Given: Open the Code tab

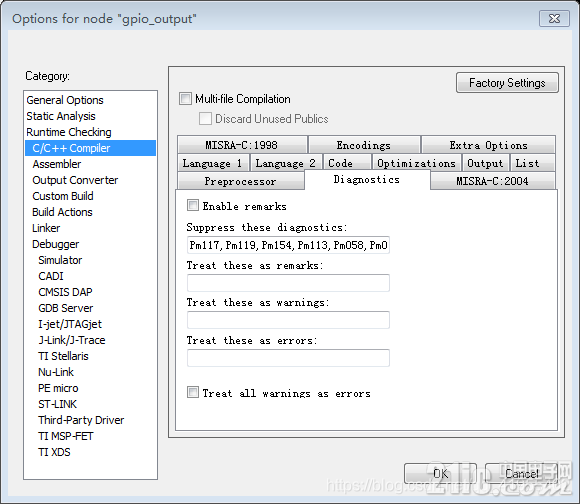Looking at the screenshot, I should click(347, 163).
